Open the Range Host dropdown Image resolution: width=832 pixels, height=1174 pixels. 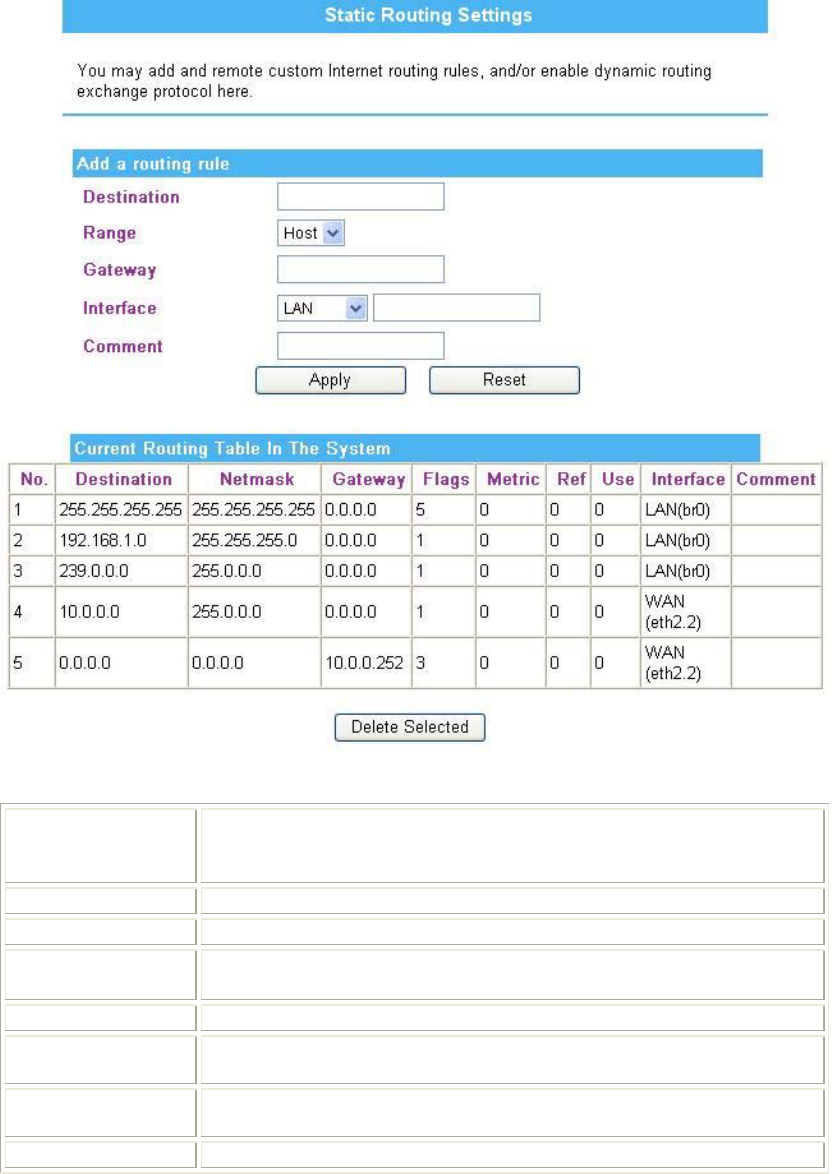[311, 234]
